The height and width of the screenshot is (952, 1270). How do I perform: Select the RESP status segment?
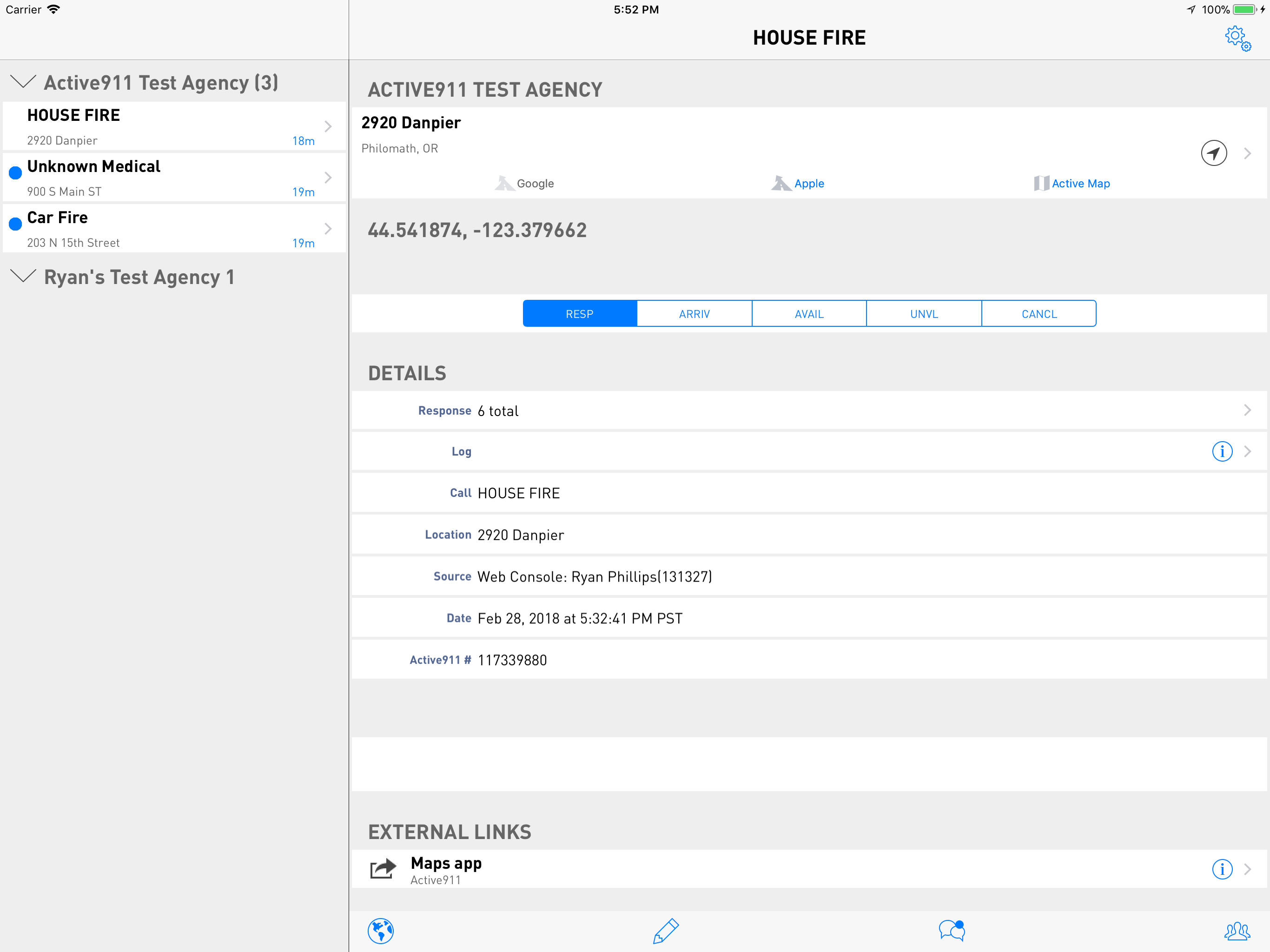(580, 313)
